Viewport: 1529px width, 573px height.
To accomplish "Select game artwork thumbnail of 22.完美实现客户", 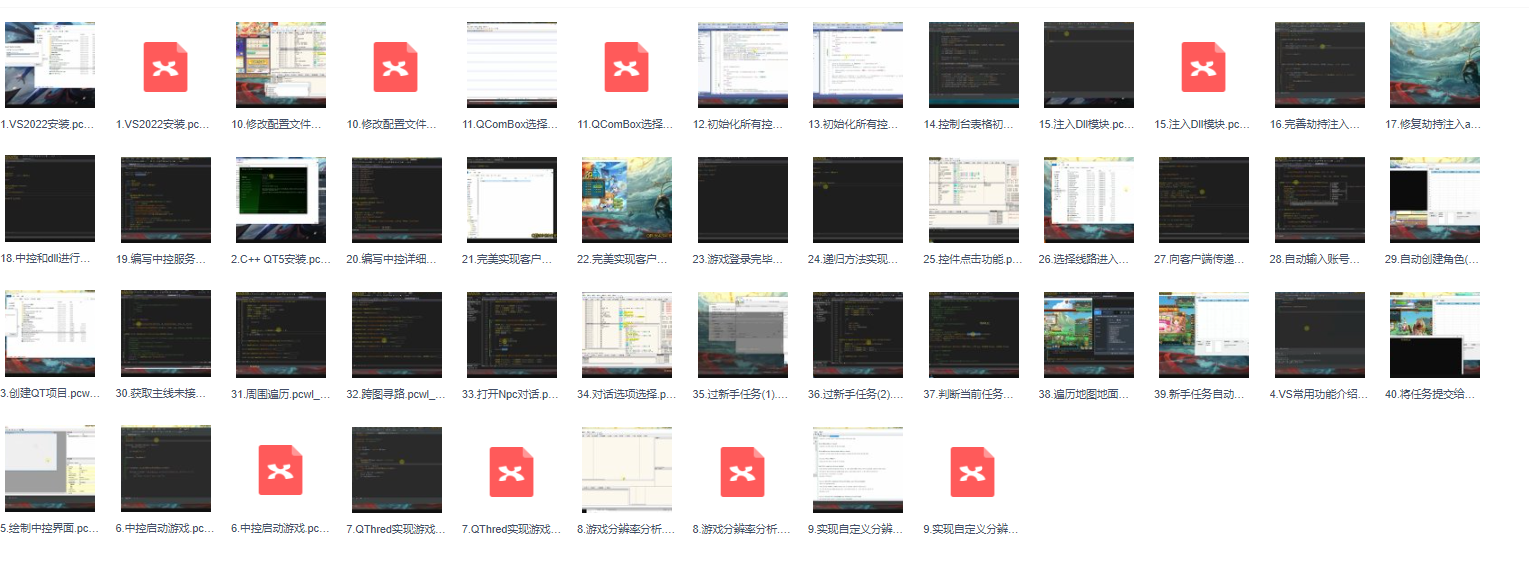I will (x=627, y=199).
